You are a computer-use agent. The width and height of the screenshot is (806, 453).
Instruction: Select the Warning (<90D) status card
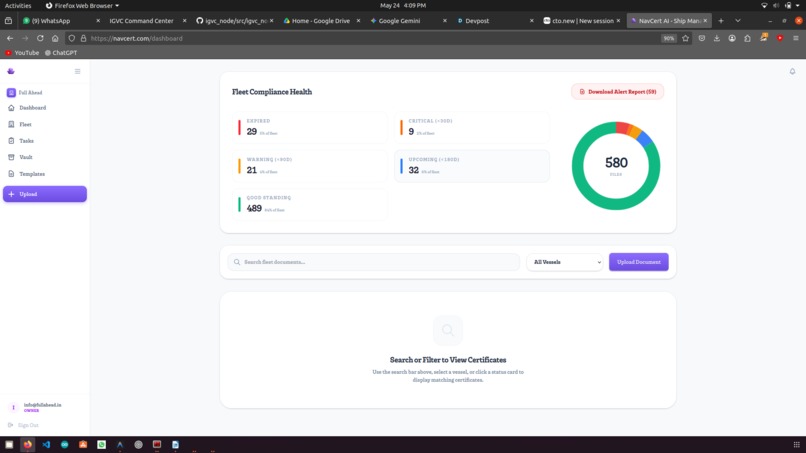tap(309, 166)
